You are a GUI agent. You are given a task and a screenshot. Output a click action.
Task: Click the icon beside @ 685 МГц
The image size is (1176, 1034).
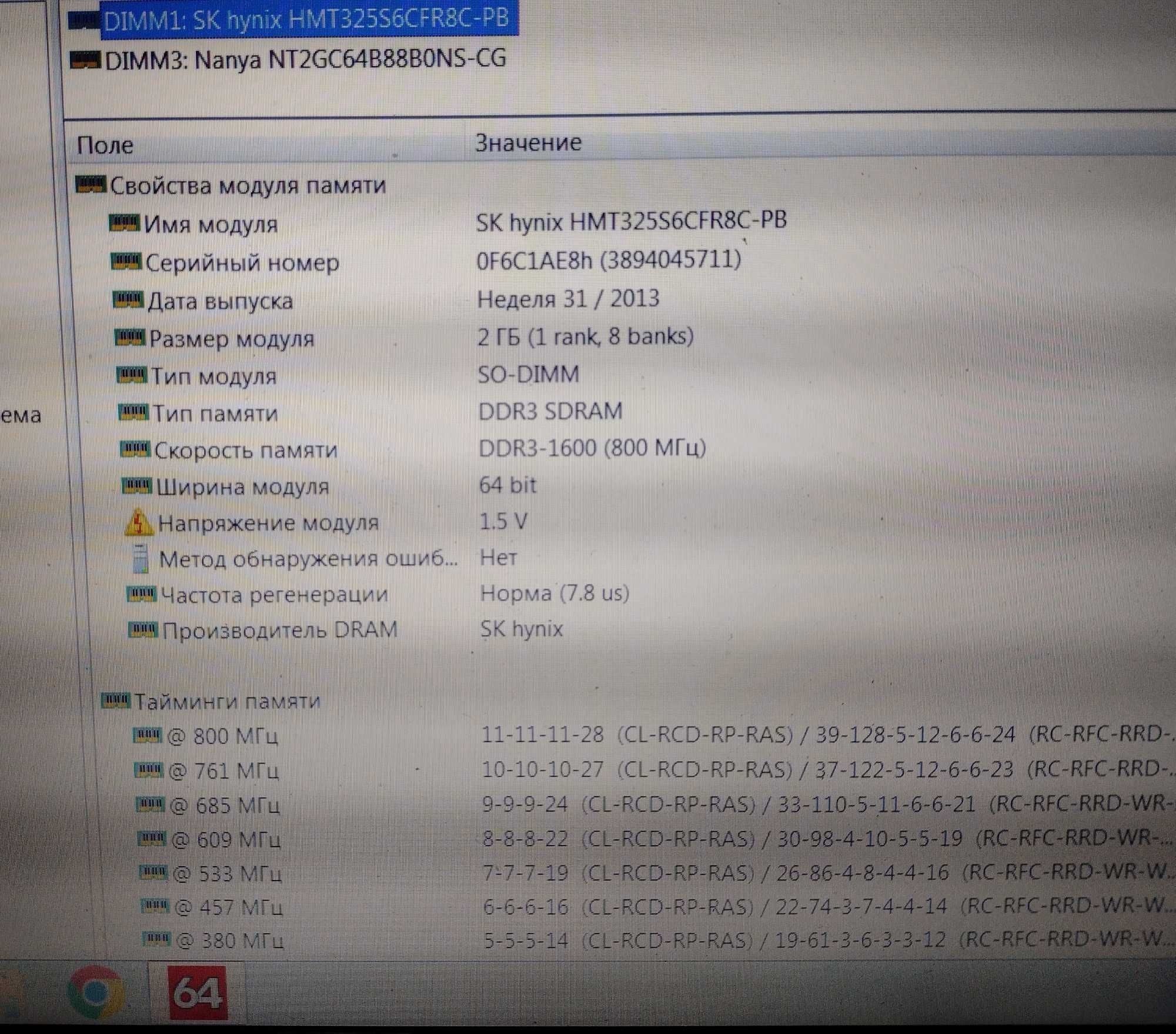(x=151, y=804)
